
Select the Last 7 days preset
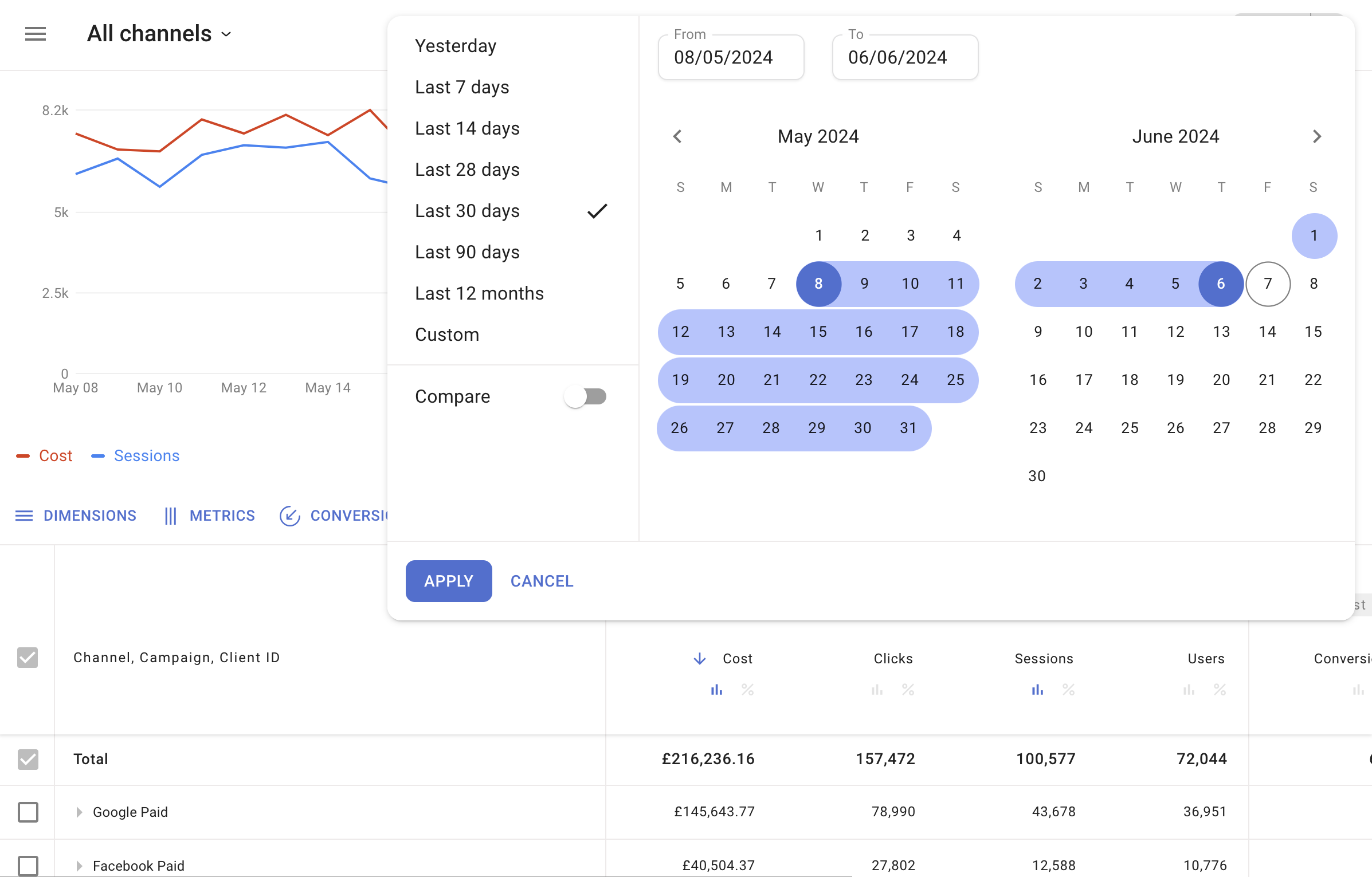point(461,87)
